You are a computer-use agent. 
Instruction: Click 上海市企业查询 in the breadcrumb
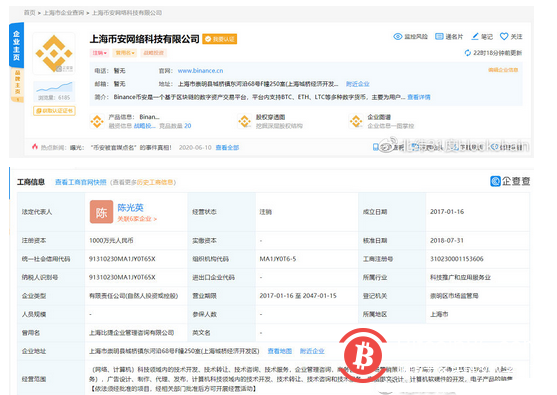[64, 13]
